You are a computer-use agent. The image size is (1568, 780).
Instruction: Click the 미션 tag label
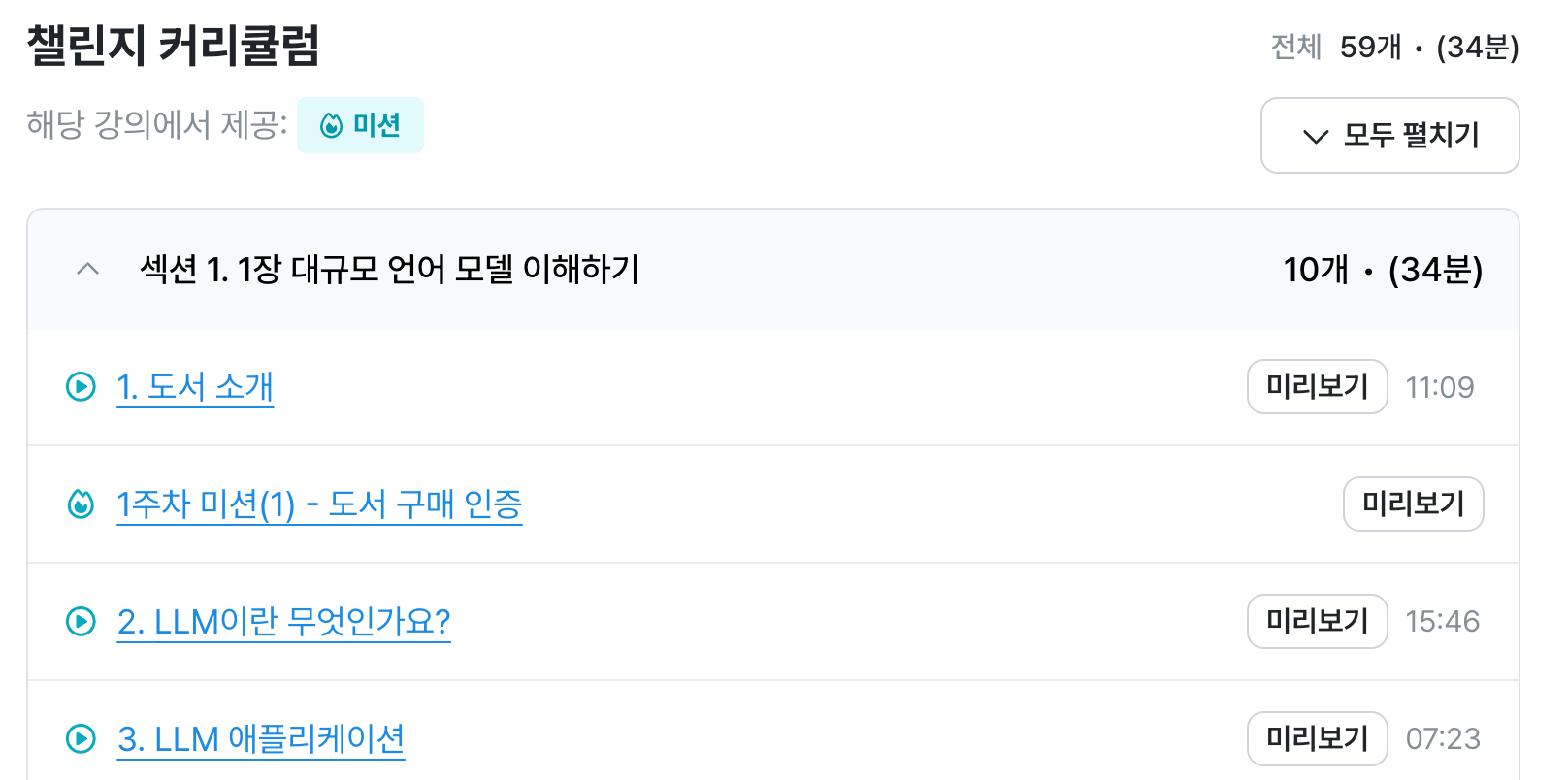coord(376,125)
